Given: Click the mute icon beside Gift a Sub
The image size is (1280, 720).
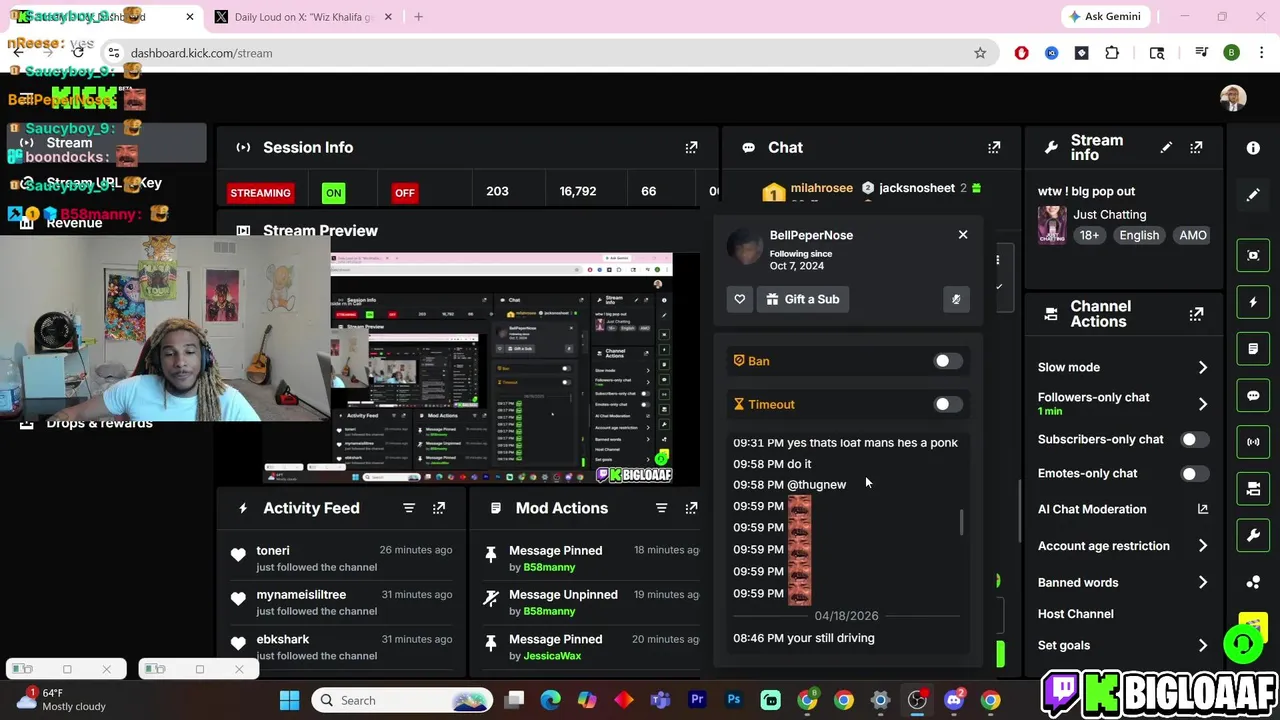Looking at the screenshot, I should tap(956, 299).
